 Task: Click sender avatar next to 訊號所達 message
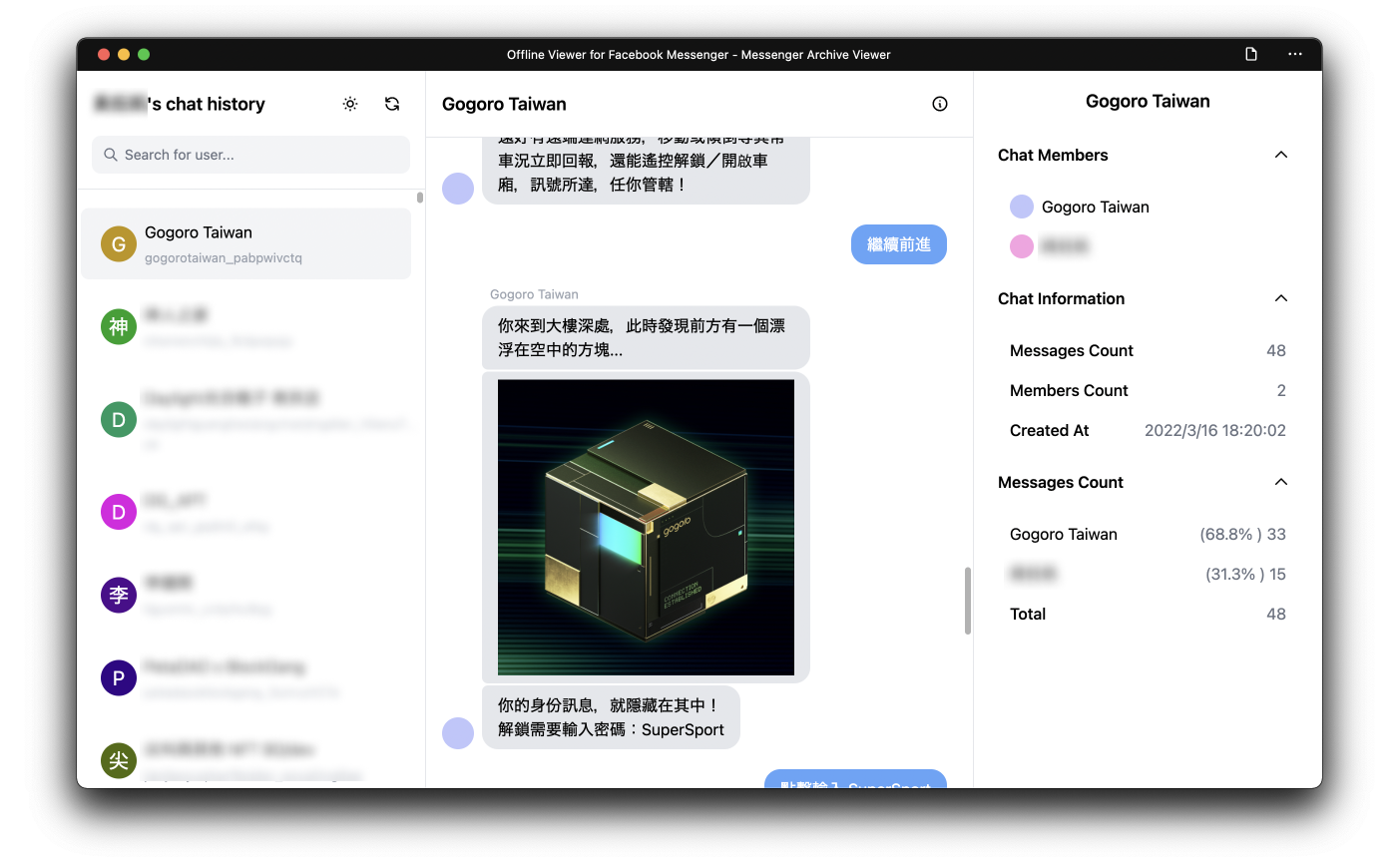click(458, 188)
